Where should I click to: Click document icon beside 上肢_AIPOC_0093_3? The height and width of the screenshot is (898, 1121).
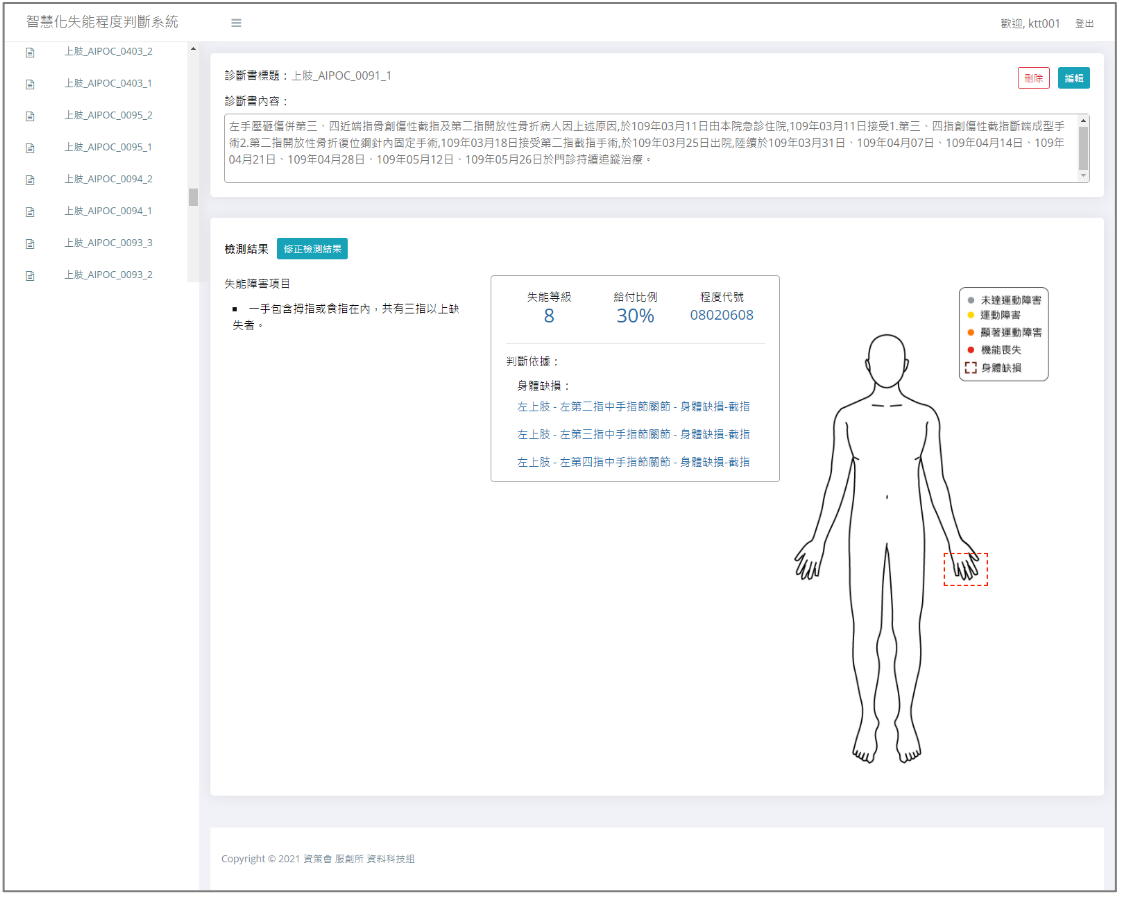click(30, 244)
